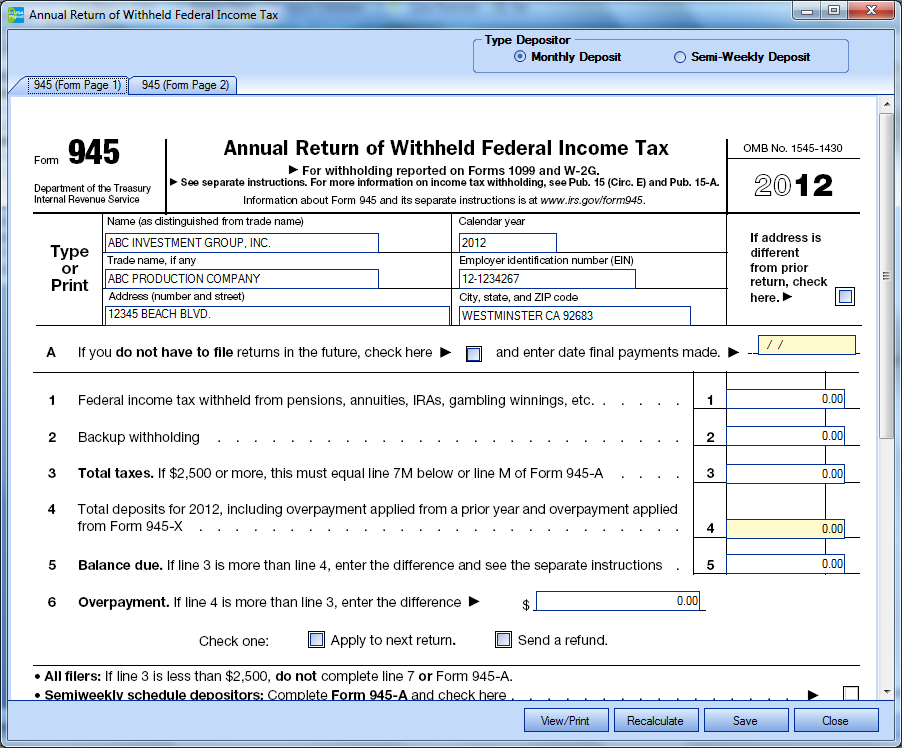Check the address different from prior return box
The width and height of the screenshot is (902, 748).
(x=846, y=297)
